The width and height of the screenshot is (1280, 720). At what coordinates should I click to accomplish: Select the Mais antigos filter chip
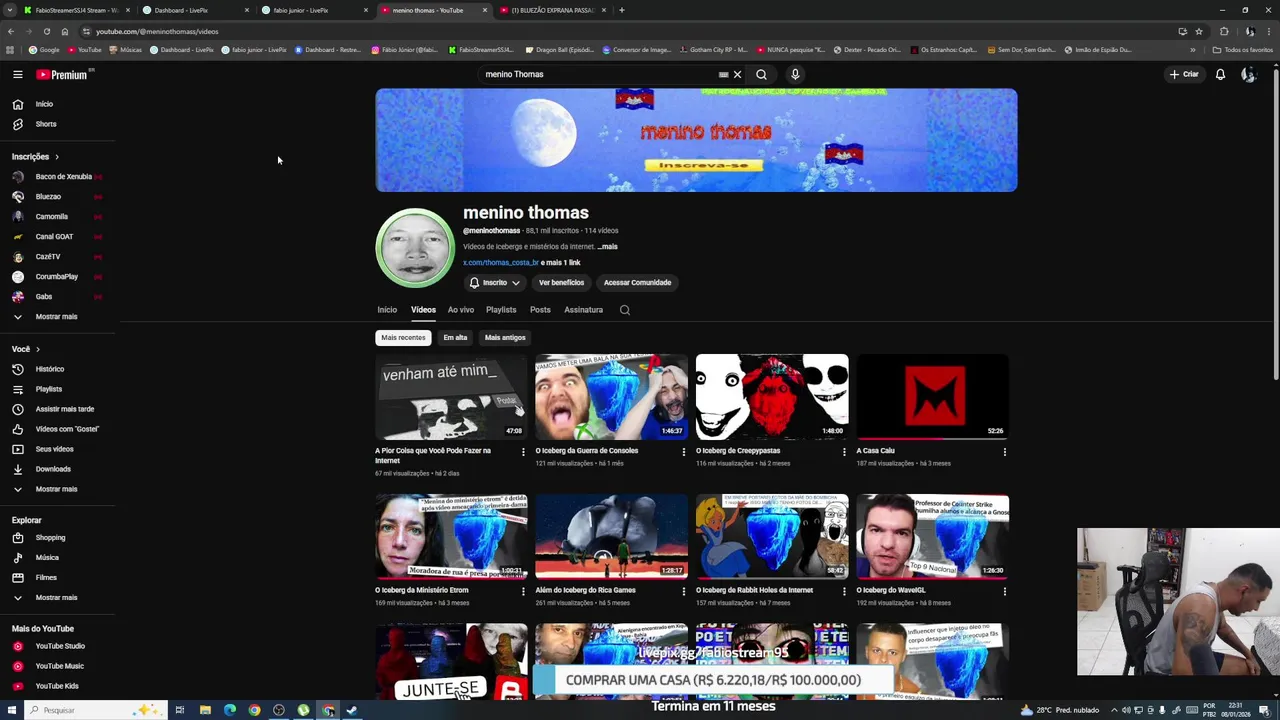click(505, 338)
